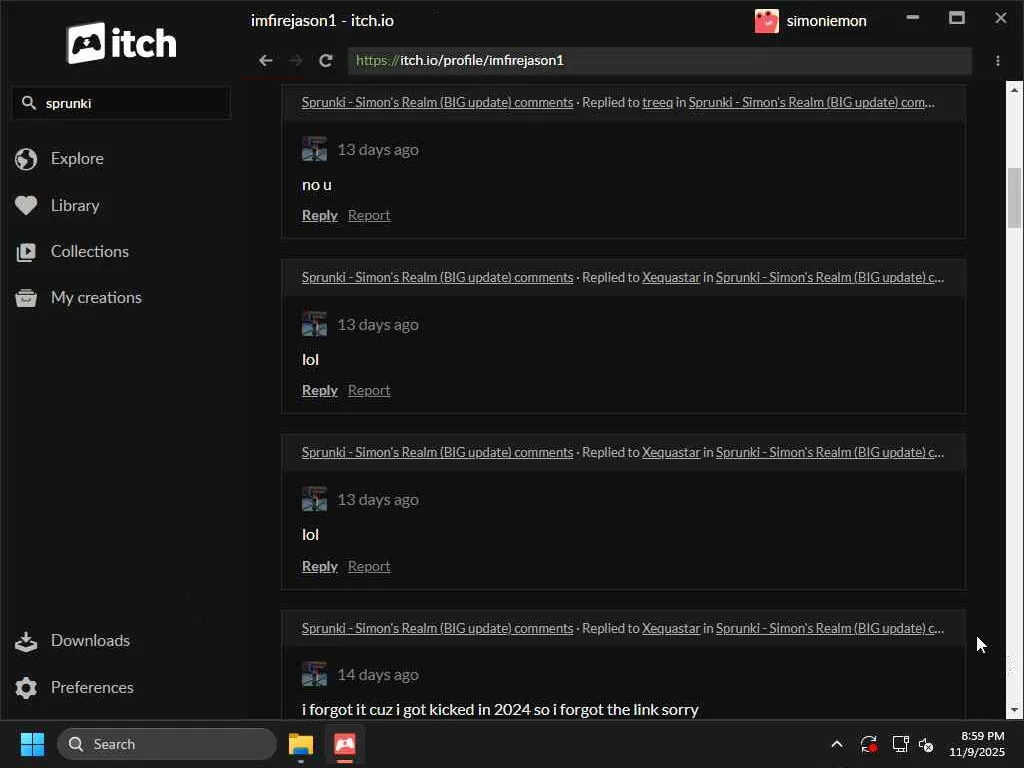Open the treeg user link
Image resolution: width=1024 pixels, height=768 pixels.
pos(657,103)
